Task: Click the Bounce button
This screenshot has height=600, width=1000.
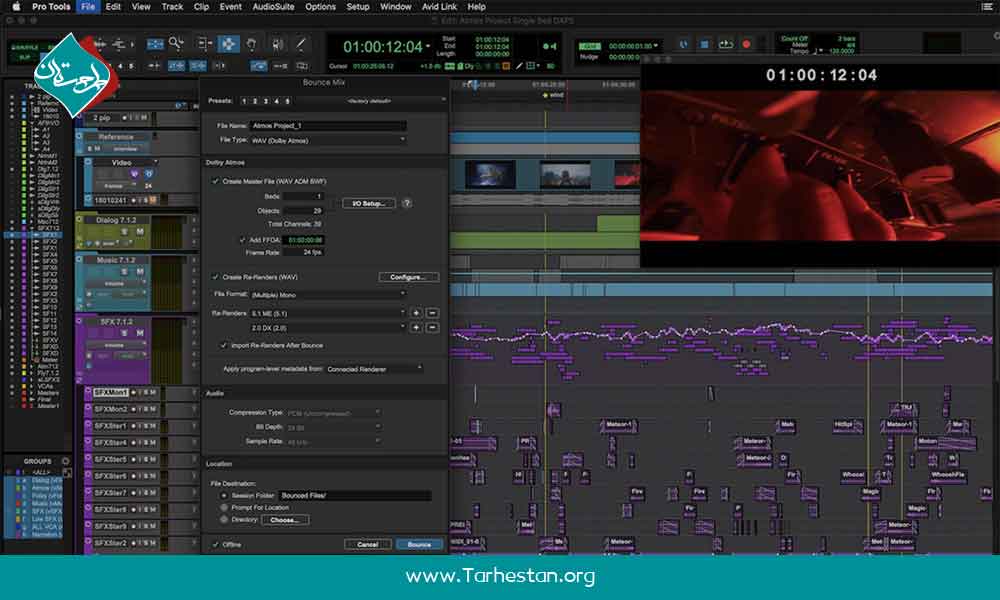Action: [x=419, y=545]
